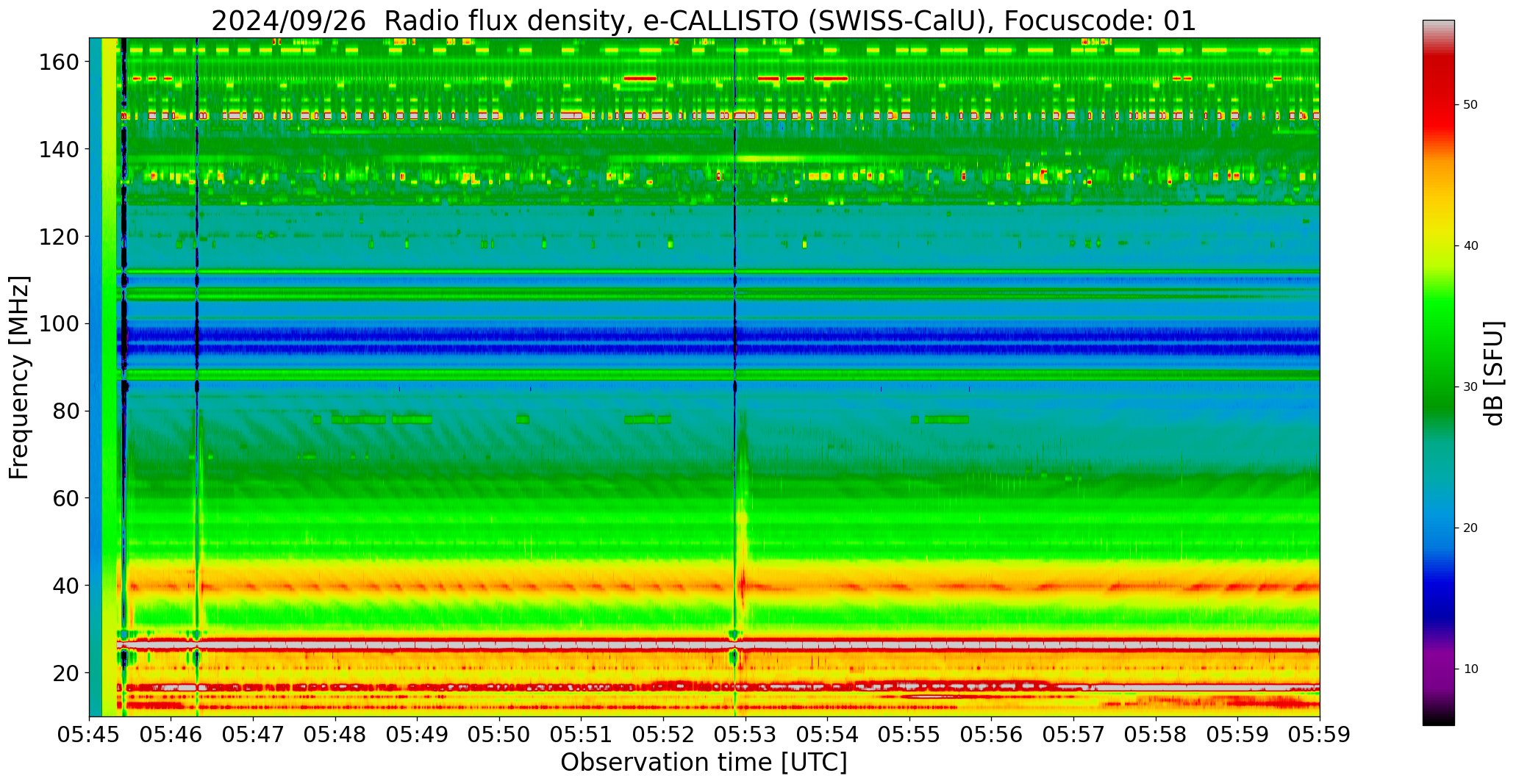
Task: Click the 20 frequency tick label
Action: 65,672
